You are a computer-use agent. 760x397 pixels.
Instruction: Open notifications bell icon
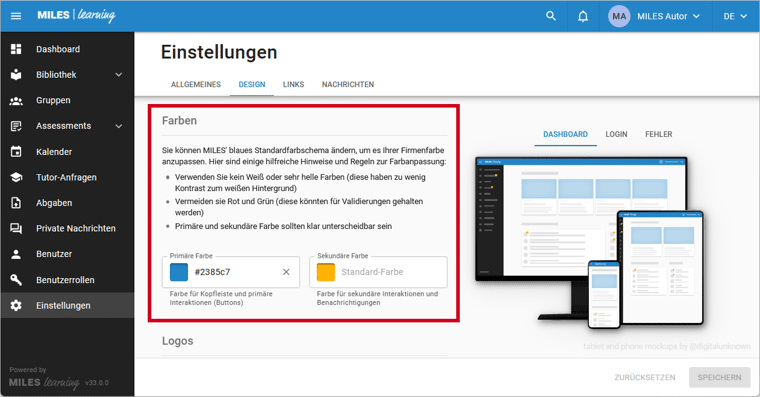pyautogui.click(x=583, y=16)
